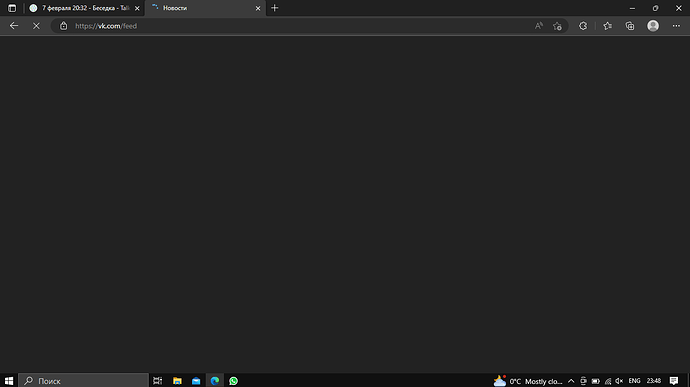Launch File Explorer from the taskbar
Viewport: 690px width, 387px height.
(x=177, y=381)
